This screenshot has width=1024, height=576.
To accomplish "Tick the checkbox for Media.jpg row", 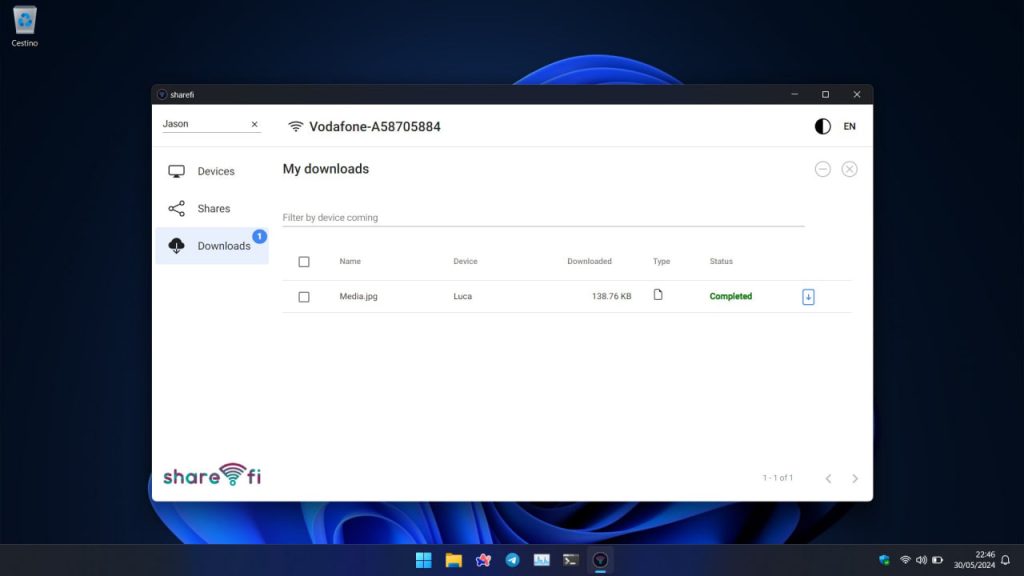I will [304, 297].
